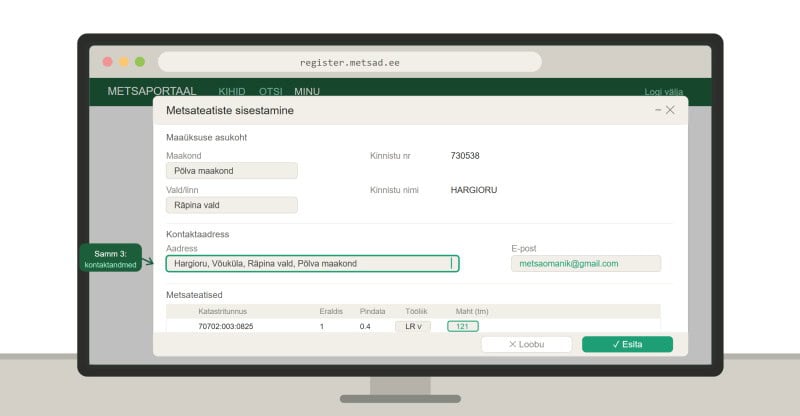Click the Maht field showing 121
Viewport: 800px width, 416px height.
pyautogui.click(x=463, y=326)
